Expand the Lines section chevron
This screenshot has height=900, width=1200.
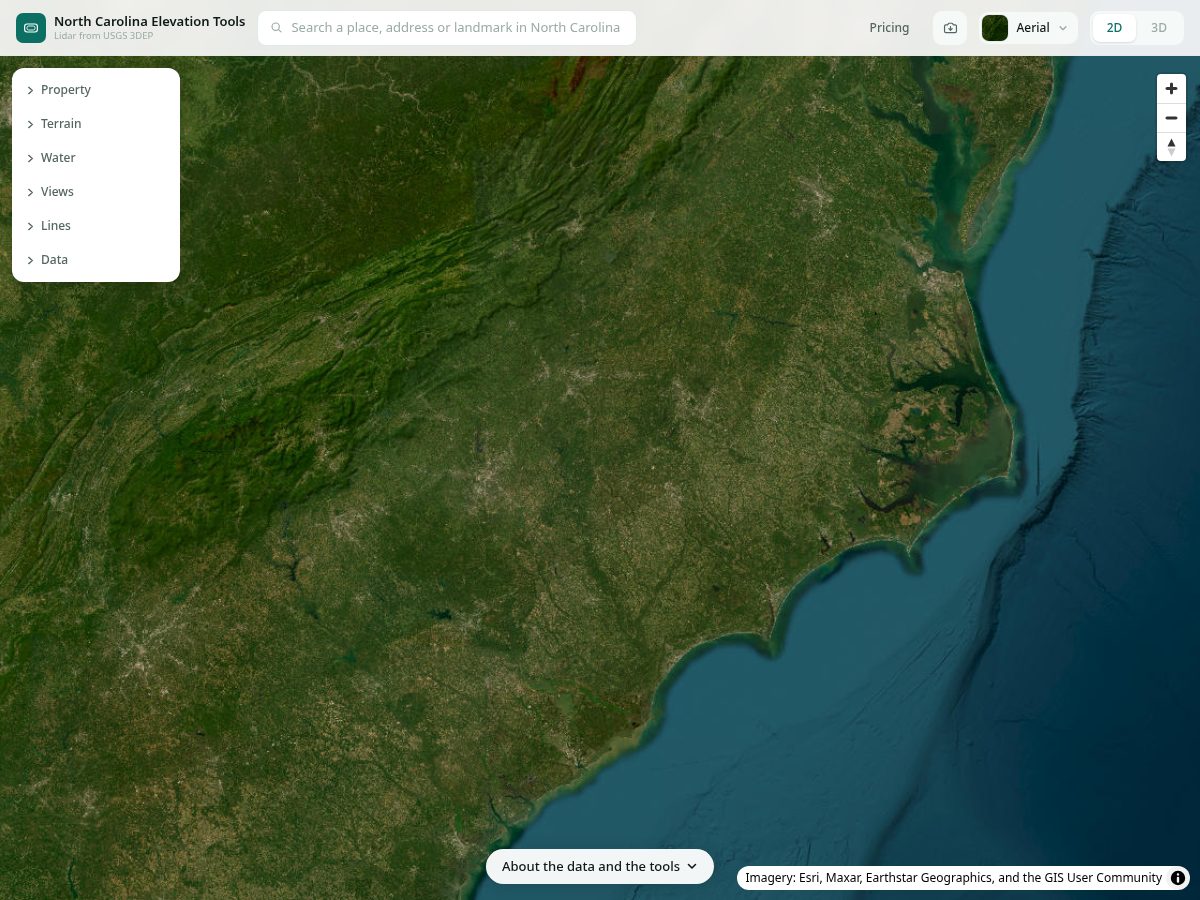coord(30,226)
